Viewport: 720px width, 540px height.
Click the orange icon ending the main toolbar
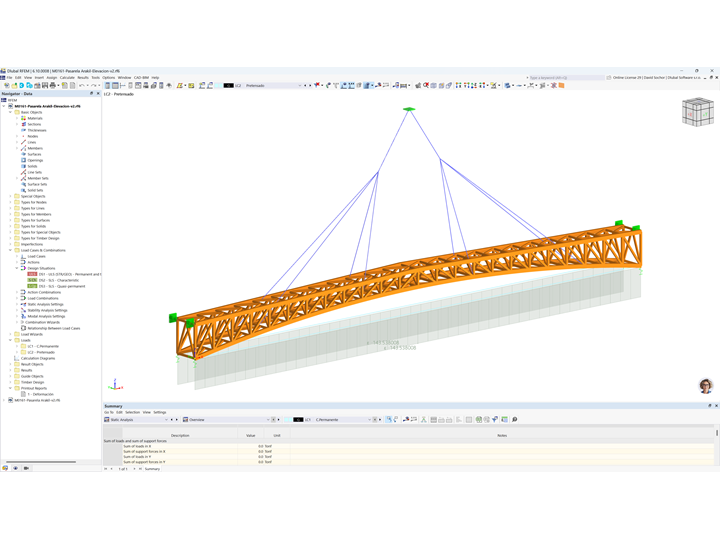pos(561,85)
